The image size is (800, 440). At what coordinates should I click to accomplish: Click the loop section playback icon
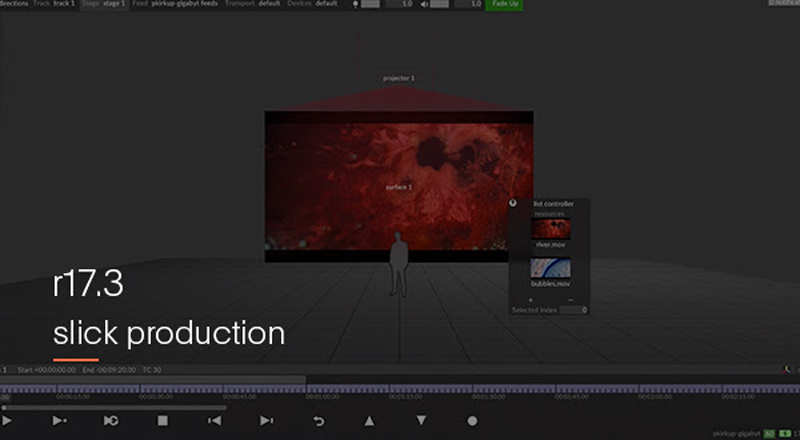click(x=111, y=421)
